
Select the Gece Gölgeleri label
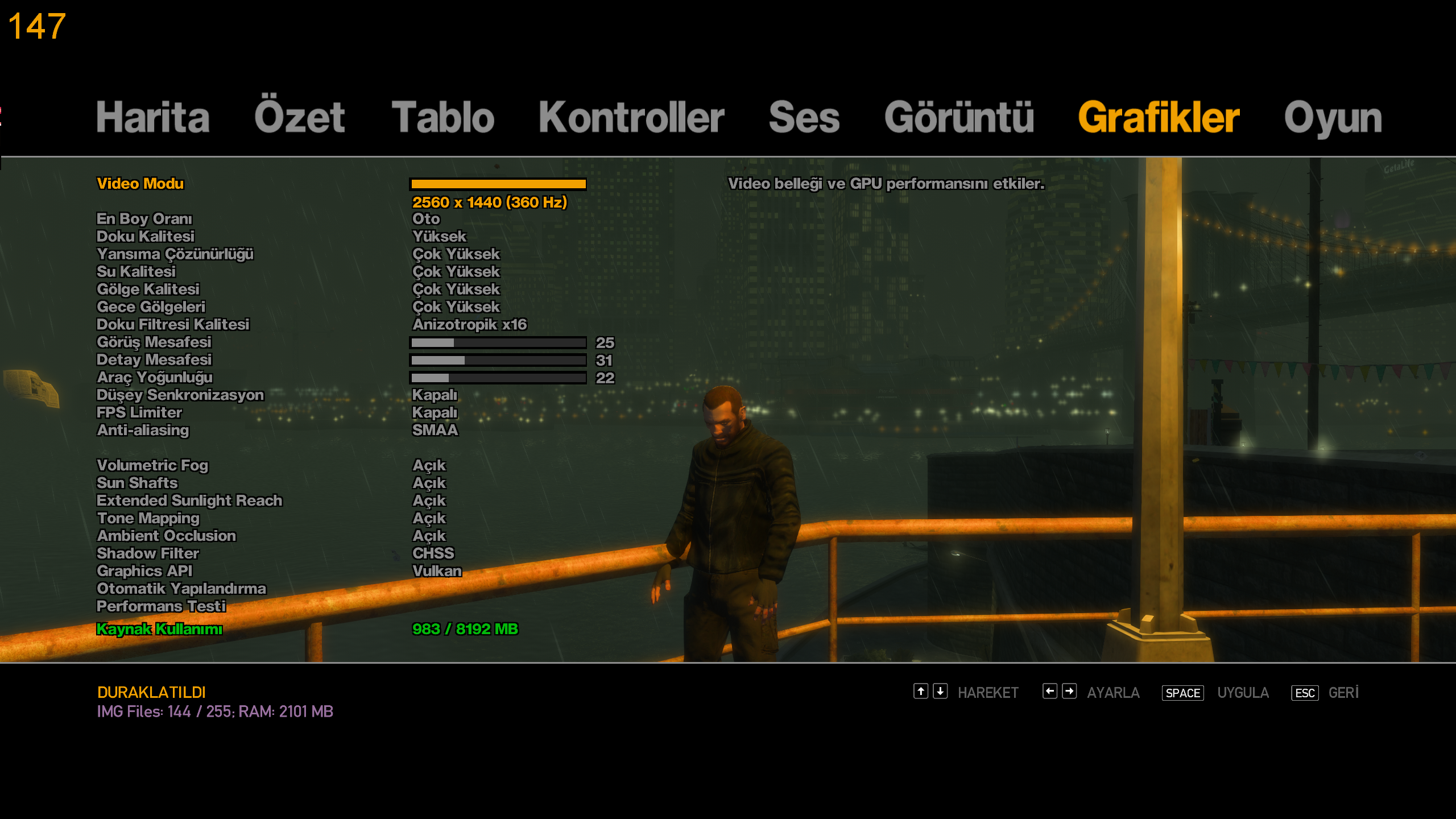pos(151,307)
